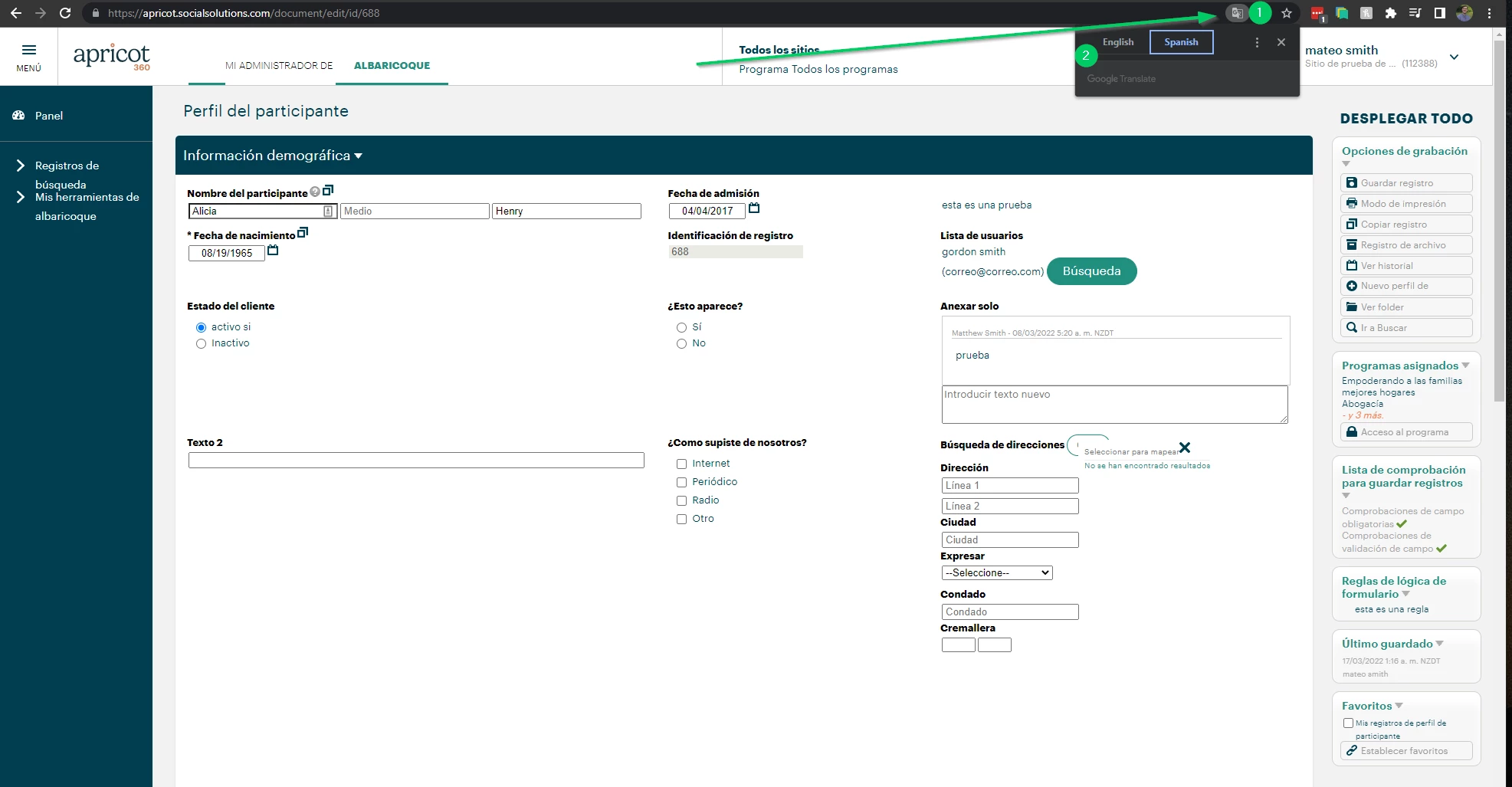Click 'y 3 más.' programs link
The height and width of the screenshot is (787, 1512).
pos(1365,415)
